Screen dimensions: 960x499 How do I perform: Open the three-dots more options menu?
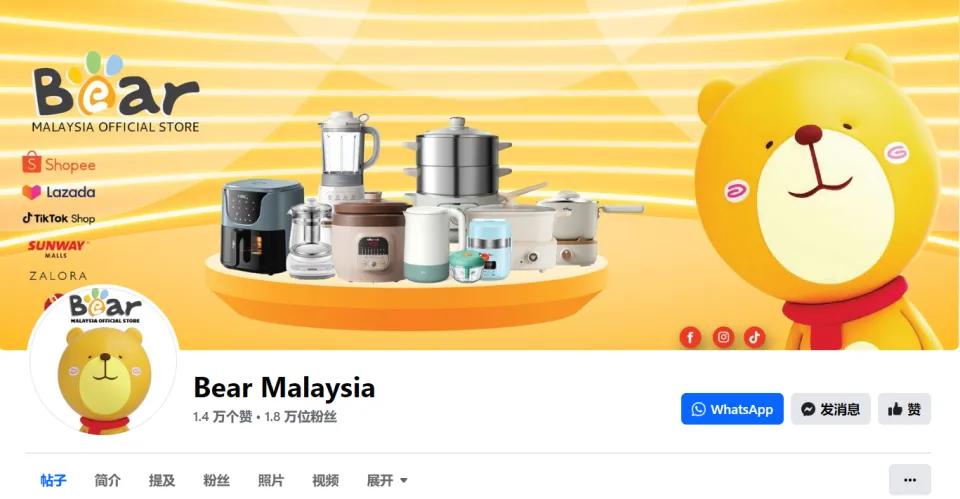click(910, 480)
